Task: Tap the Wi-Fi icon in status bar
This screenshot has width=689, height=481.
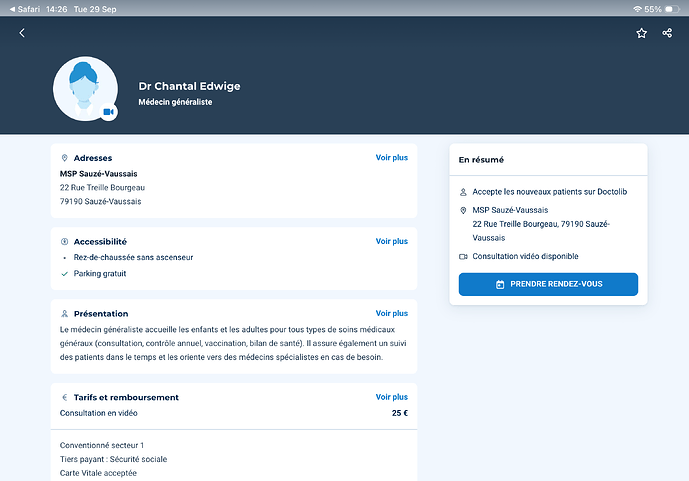Action: click(637, 9)
